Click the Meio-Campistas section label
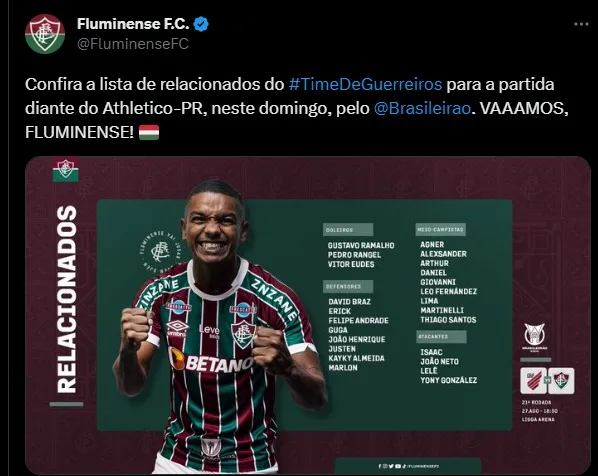Screen dimensions: 598x476 [x=440, y=230]
